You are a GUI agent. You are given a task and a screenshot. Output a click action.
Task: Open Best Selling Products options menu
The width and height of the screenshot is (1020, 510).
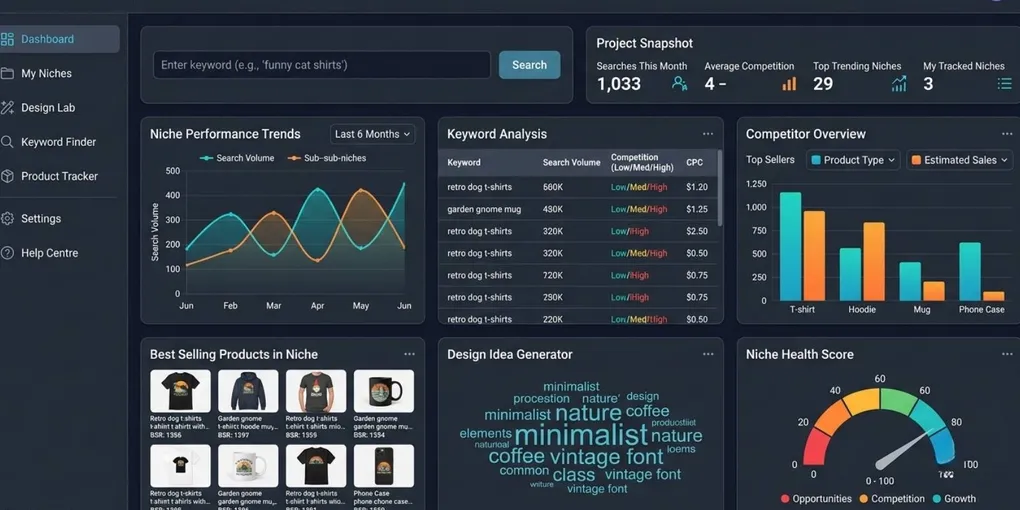[x=409, y=355]
